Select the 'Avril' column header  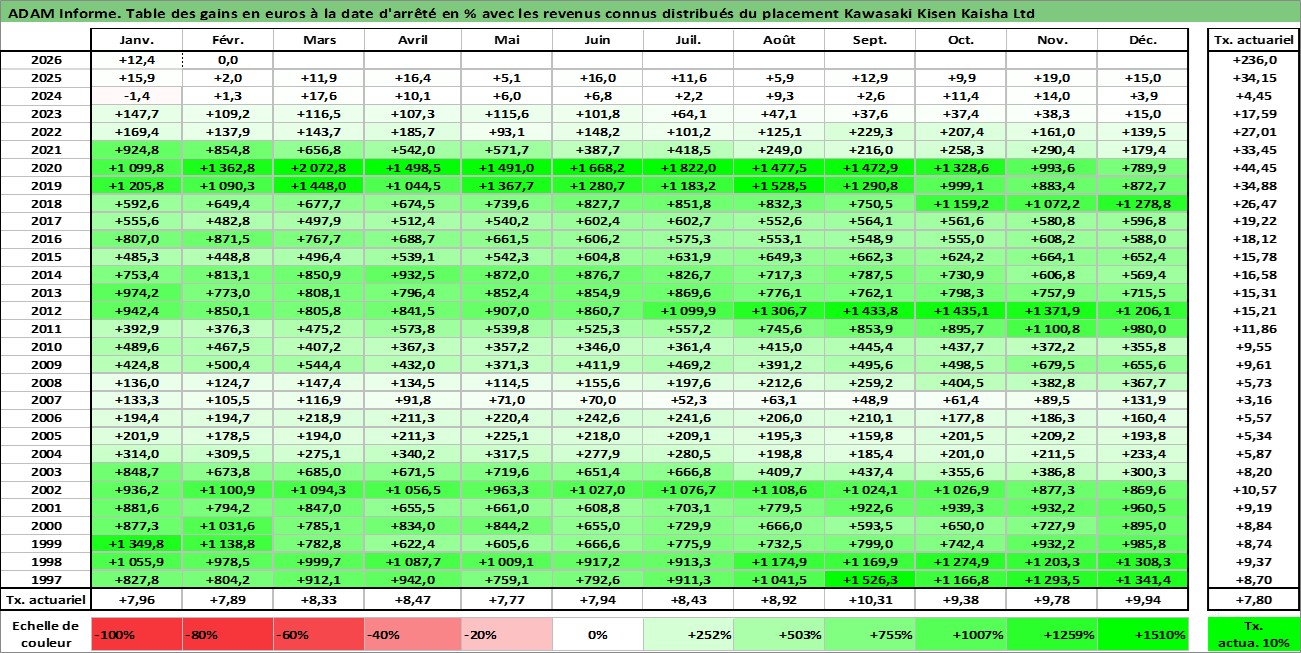click(x=413, y=40)
